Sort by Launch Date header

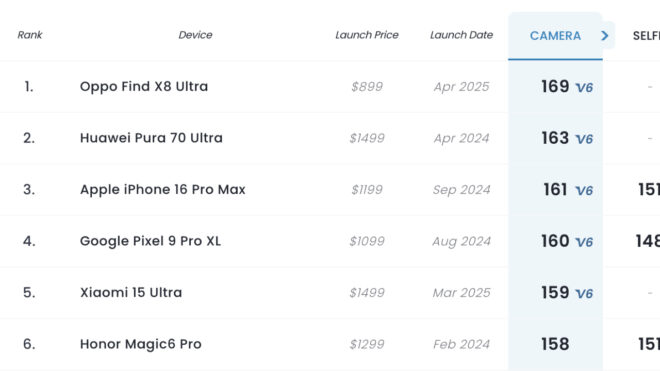point(461,35)
